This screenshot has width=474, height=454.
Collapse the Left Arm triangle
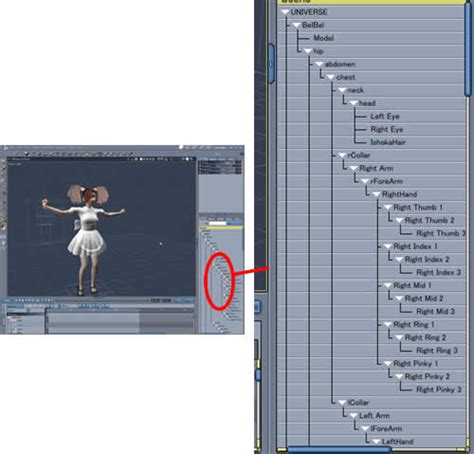click(x=353, y=416)
